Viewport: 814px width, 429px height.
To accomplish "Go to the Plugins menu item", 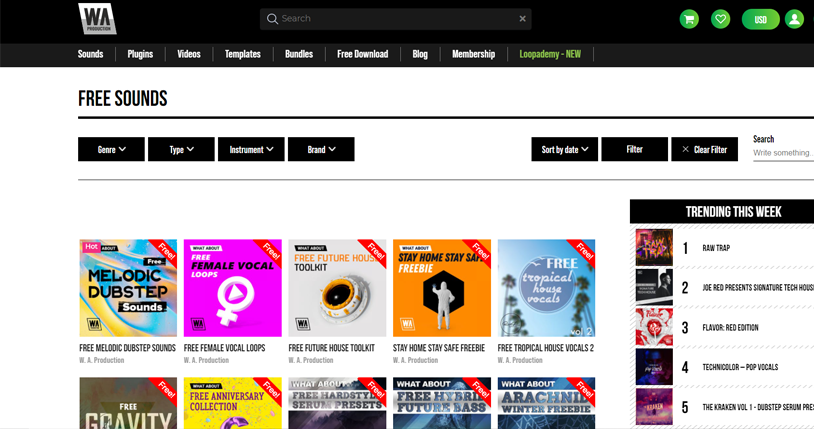I will tap(140, 54).
